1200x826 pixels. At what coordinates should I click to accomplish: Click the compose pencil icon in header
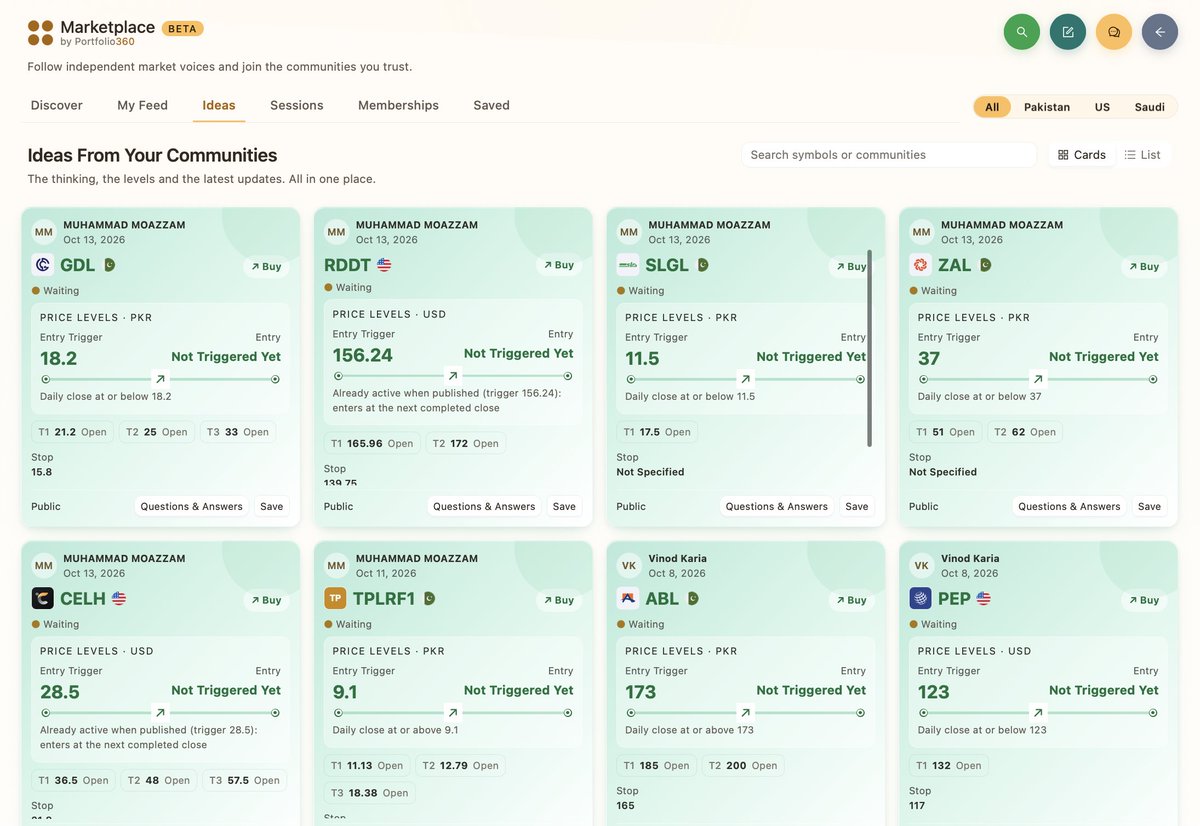[x=1068, y=32]
